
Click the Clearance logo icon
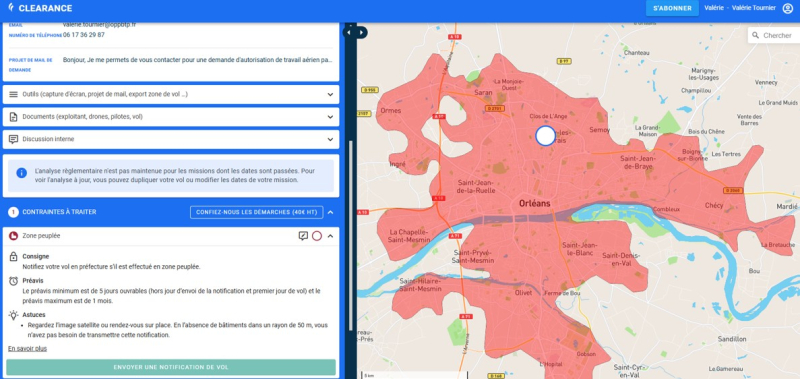[x=11, y=8]
